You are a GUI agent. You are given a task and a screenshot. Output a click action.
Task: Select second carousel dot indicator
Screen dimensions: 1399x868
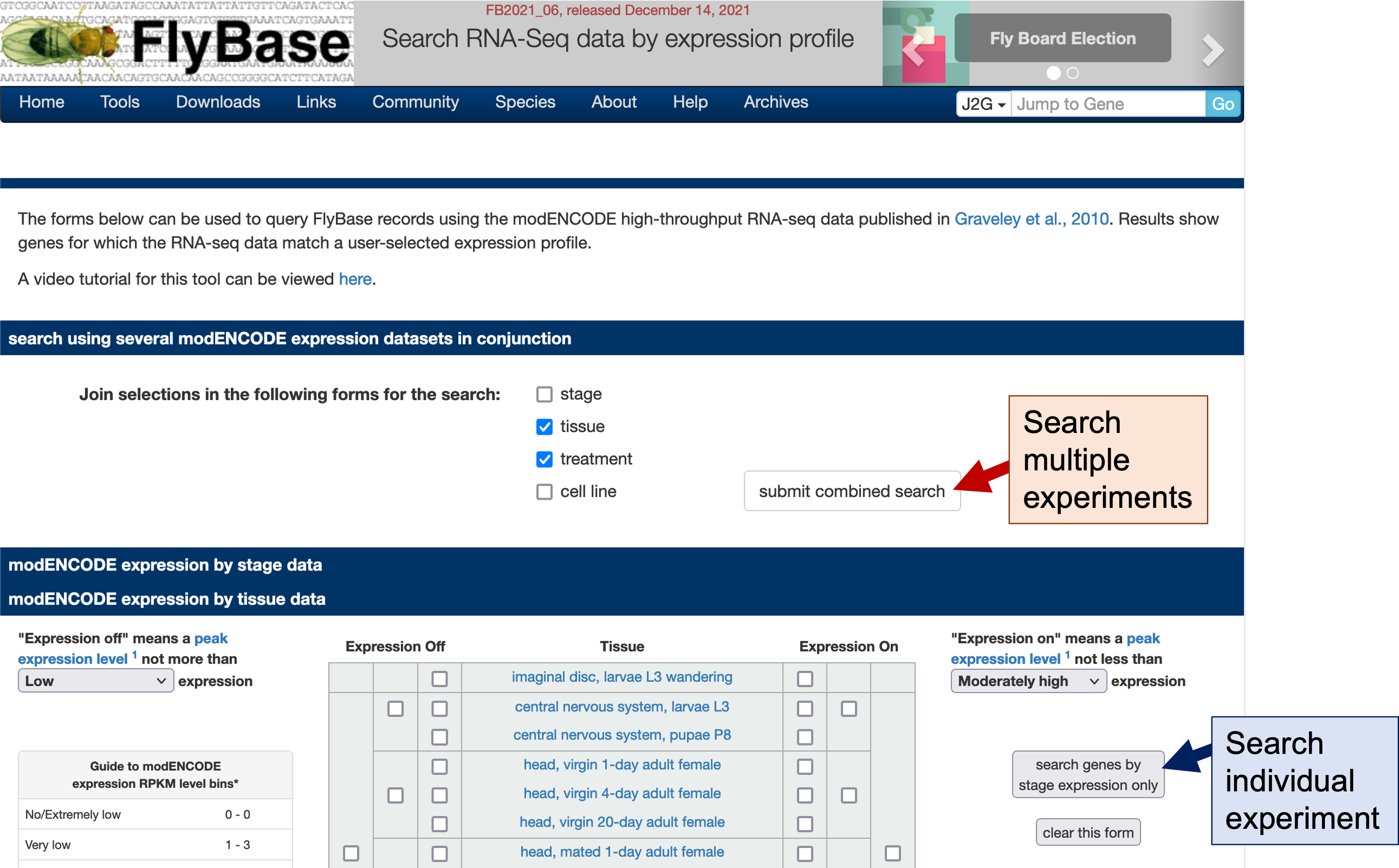click(x=1072, y=73)
